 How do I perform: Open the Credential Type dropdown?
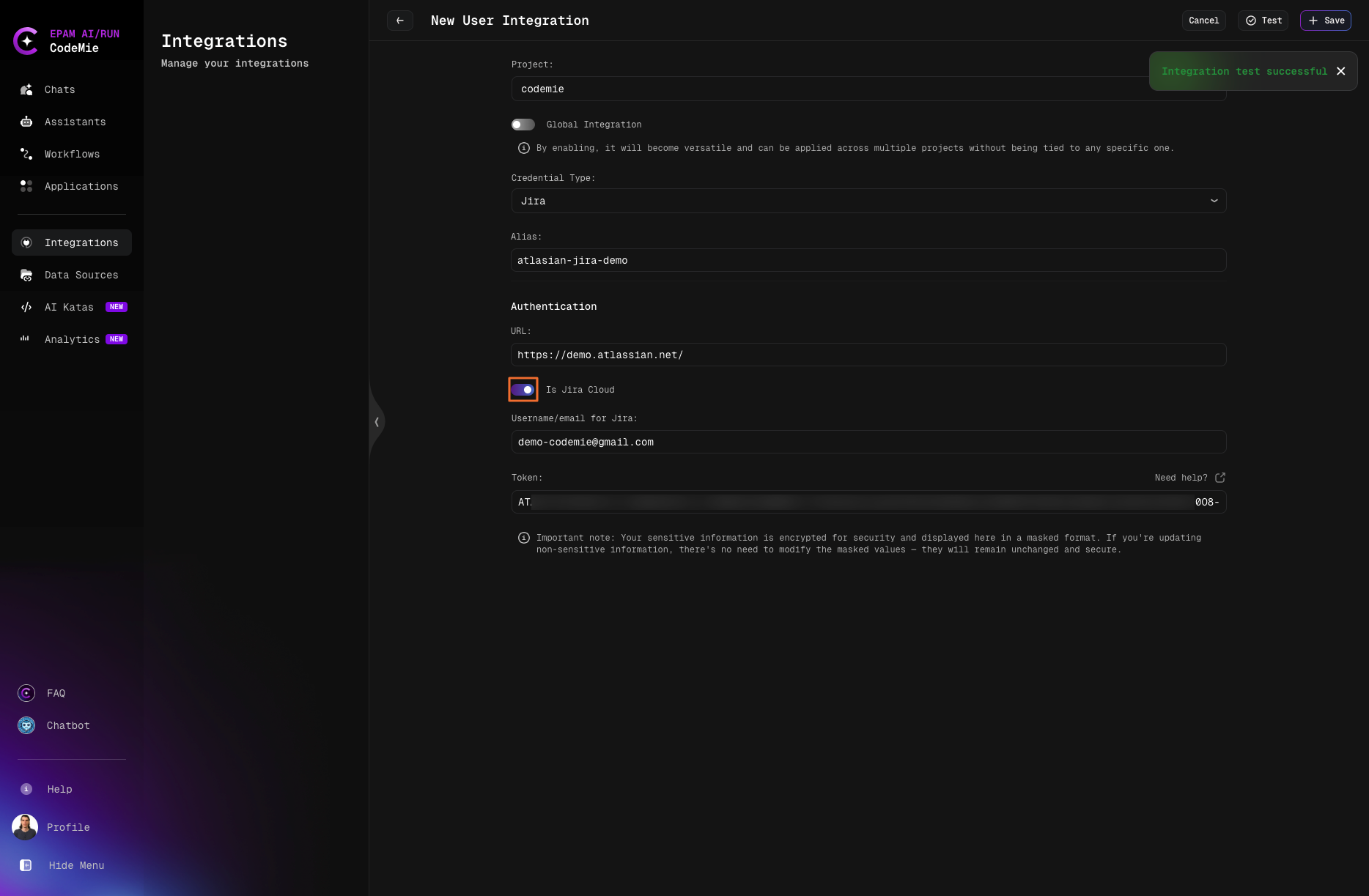868,201
